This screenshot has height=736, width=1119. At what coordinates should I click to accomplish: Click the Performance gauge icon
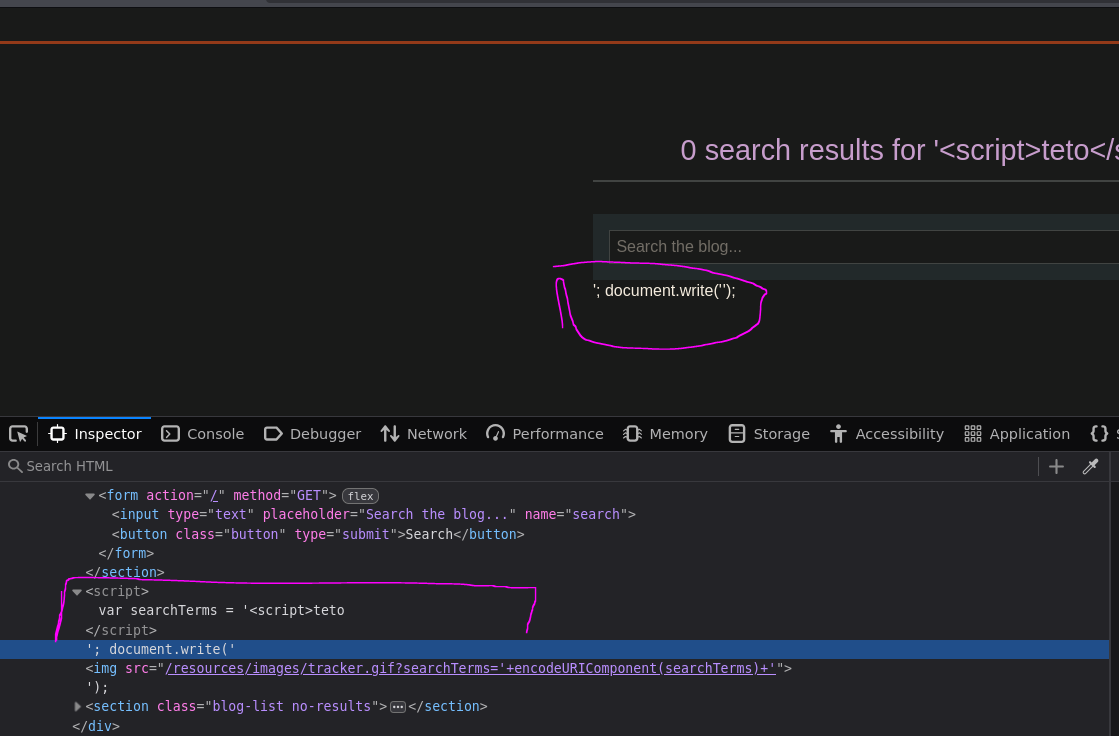click(495, 433)
